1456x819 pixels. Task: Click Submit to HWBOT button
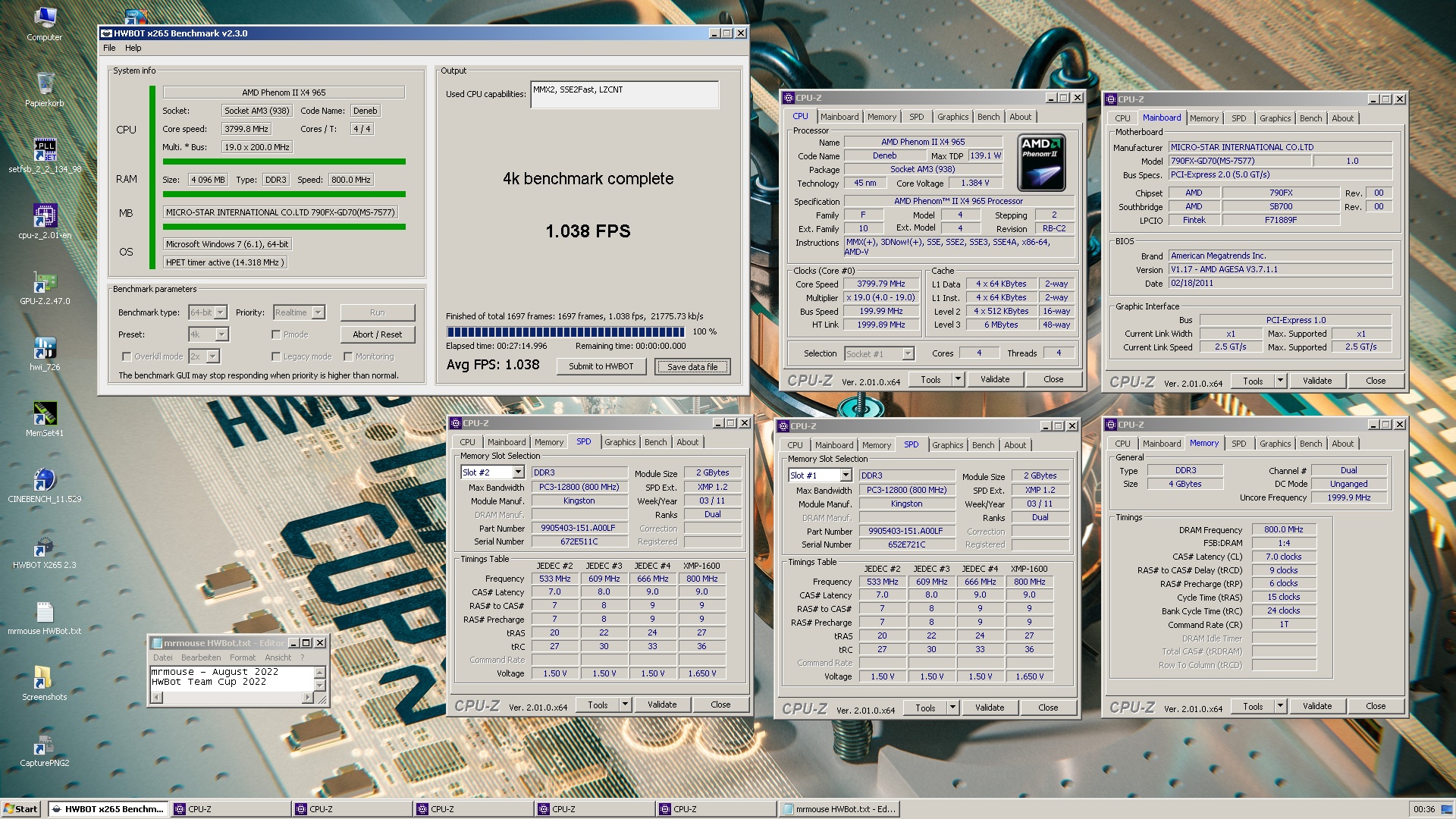coord(601,366)
